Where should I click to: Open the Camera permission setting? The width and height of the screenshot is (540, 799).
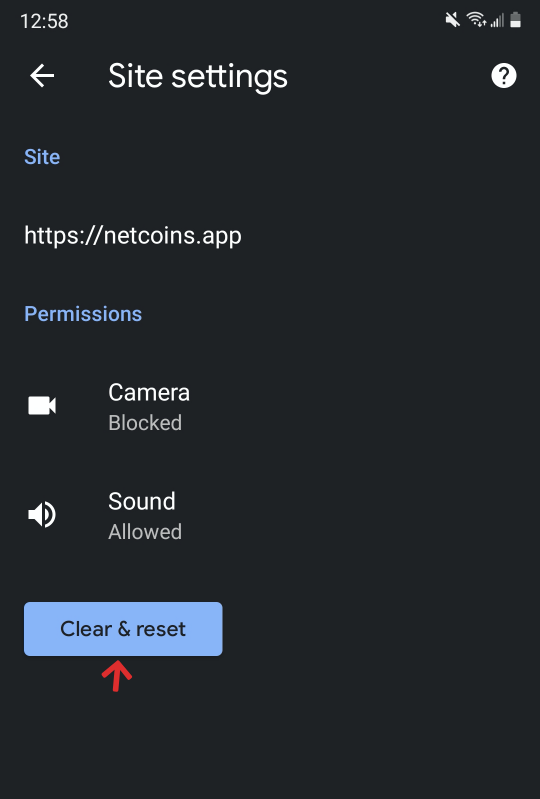[x=270, y=407]
